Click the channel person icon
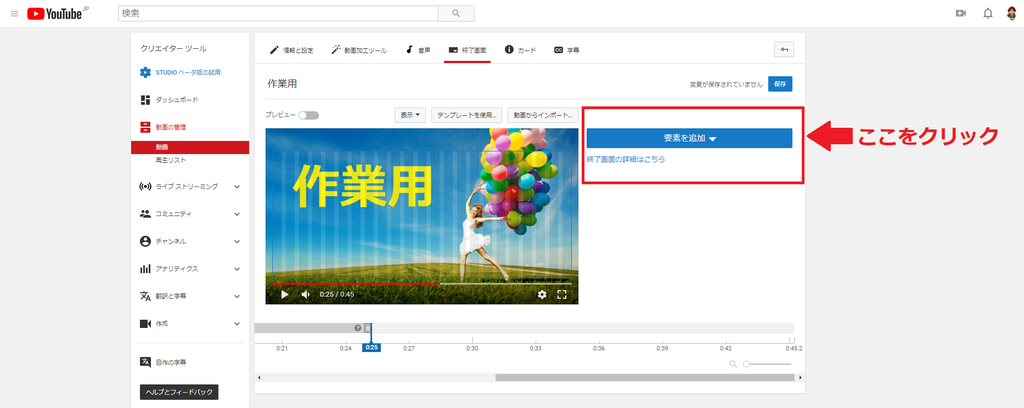The height and width of the screenshot is (408, 1024). point(146,241)
